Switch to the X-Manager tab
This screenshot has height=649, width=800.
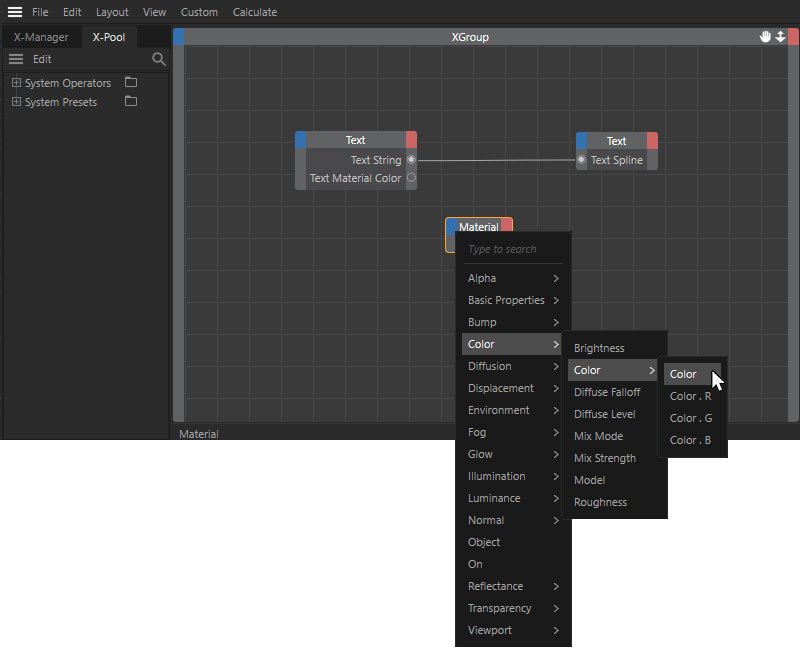(x=41, y=36)
